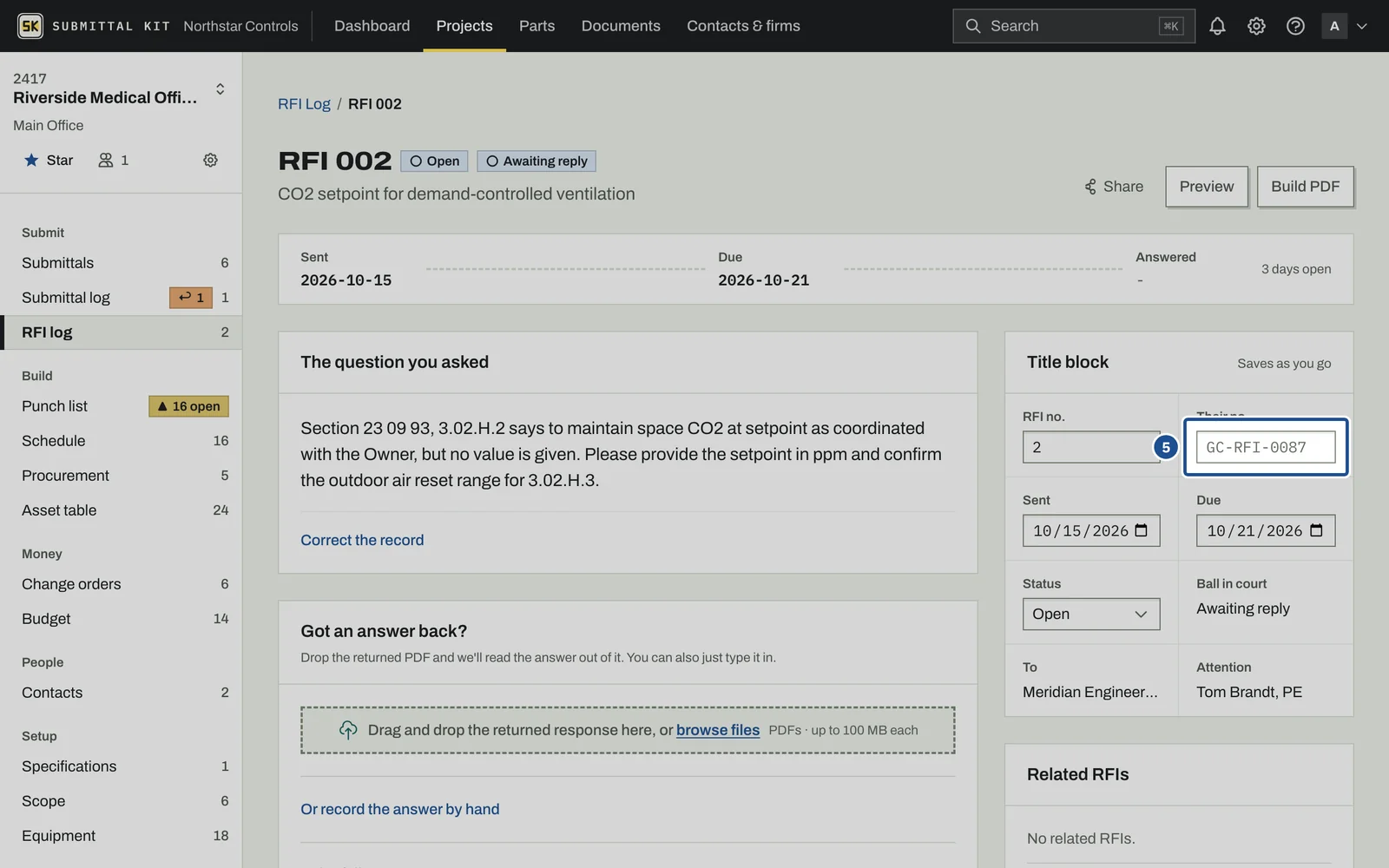Open Submittals in the sidebar
The width and height of the screenshot is (1389, 868).
click(122, 263)
